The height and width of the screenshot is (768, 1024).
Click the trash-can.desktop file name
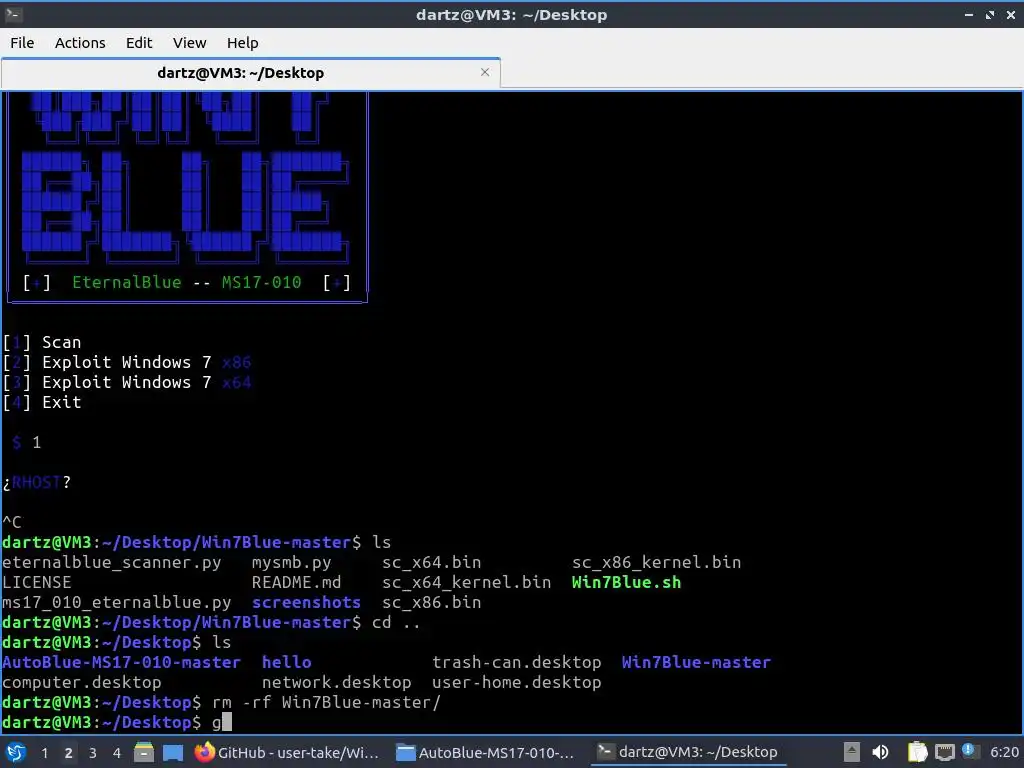517,662
